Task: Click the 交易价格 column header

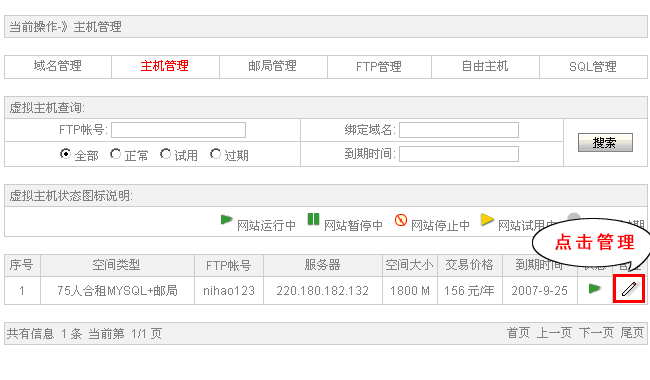Action: coord(470,265)
